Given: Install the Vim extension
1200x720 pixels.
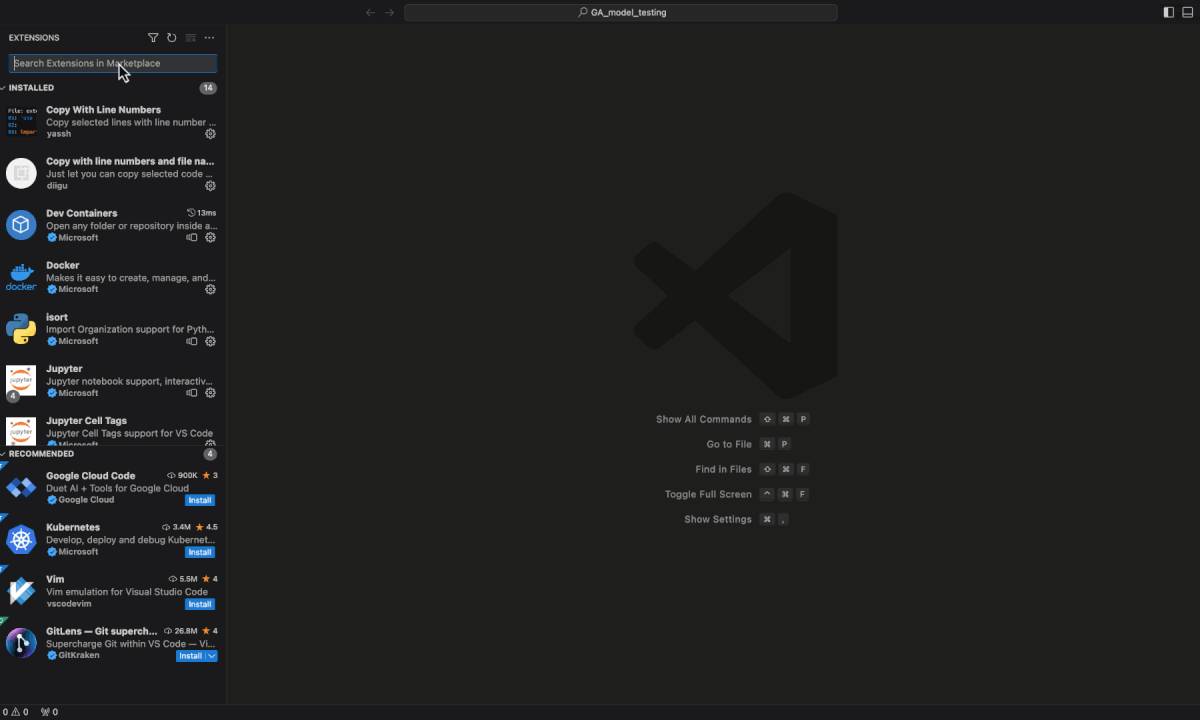Looking at the screenshot, I should pyautogui.click(x=200, y=604).
